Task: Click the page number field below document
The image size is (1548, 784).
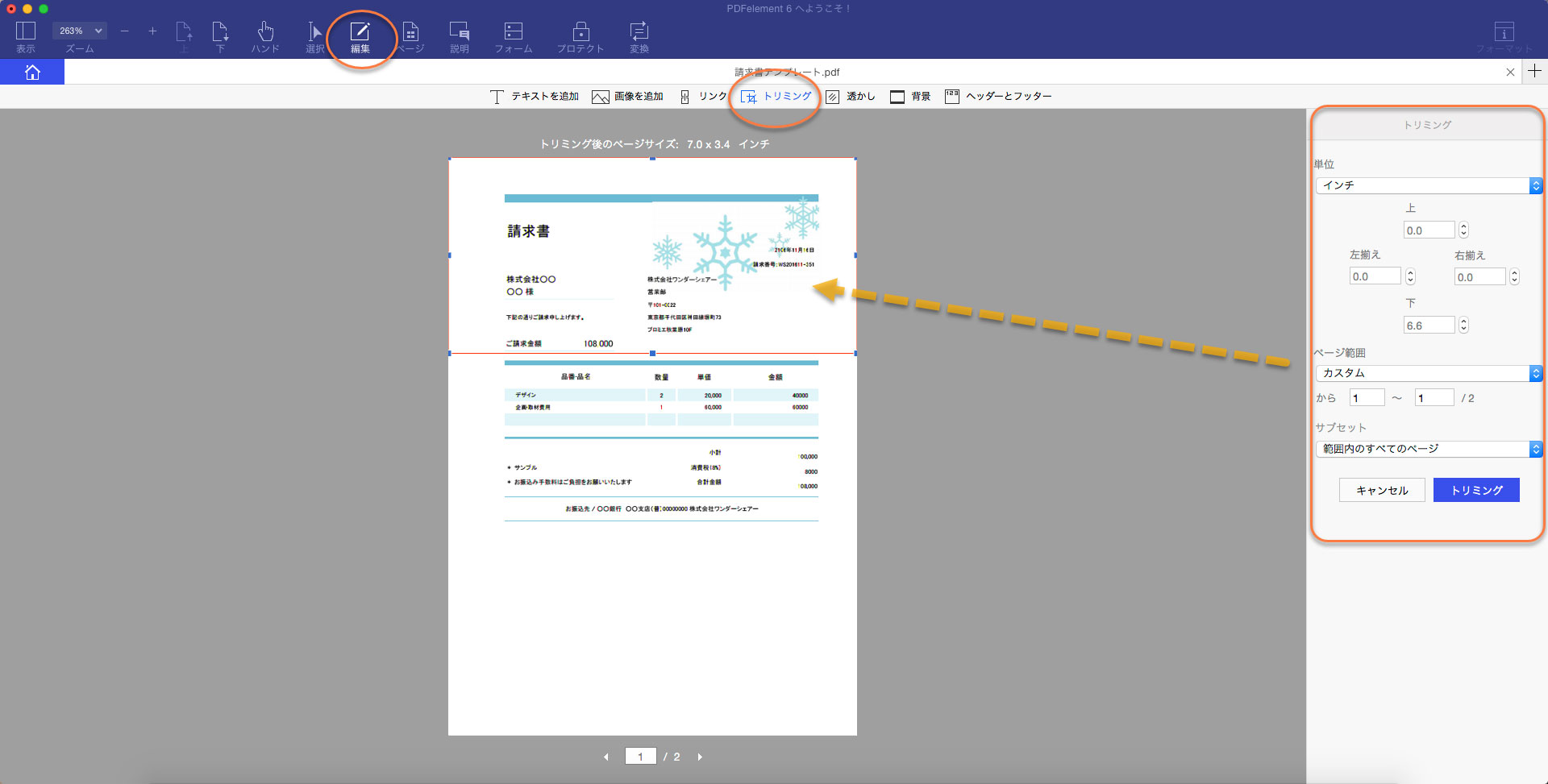Action: tap(640, 757)
